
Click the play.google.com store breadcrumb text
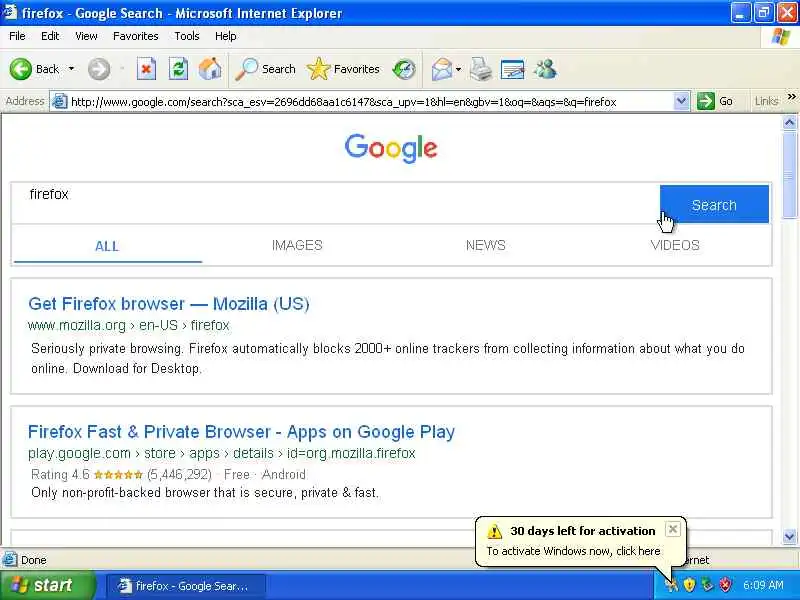tap(221, 454)
